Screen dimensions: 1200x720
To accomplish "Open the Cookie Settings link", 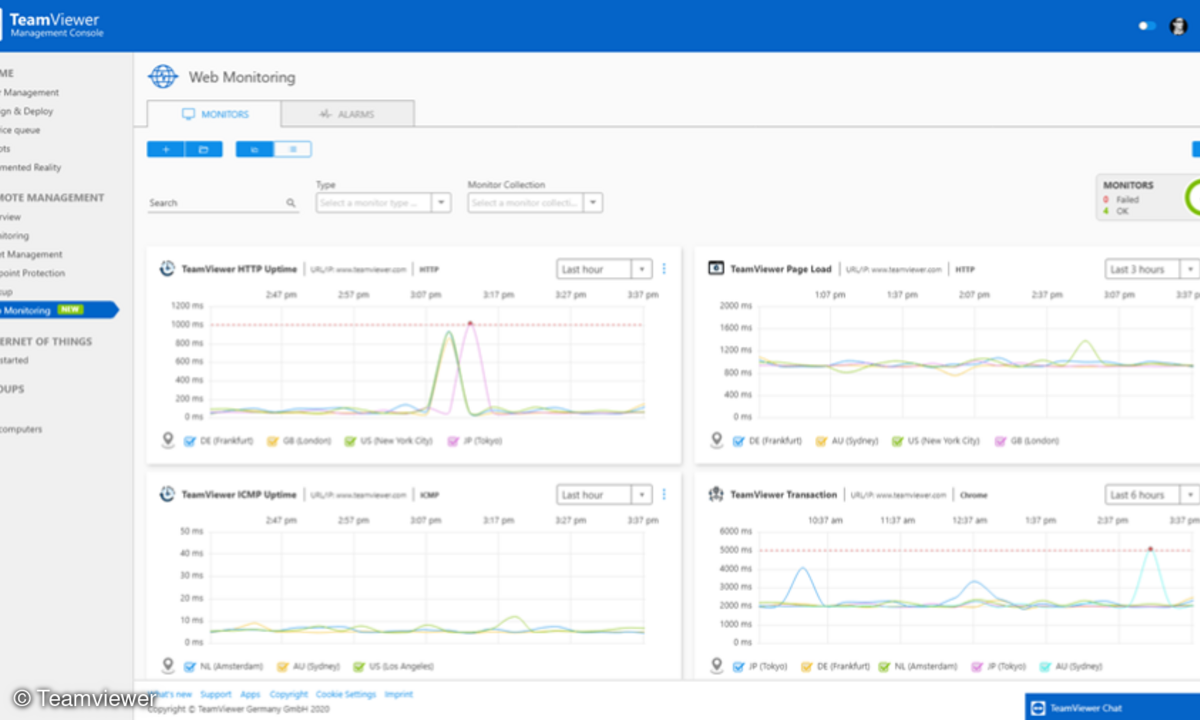I will 346,694.
